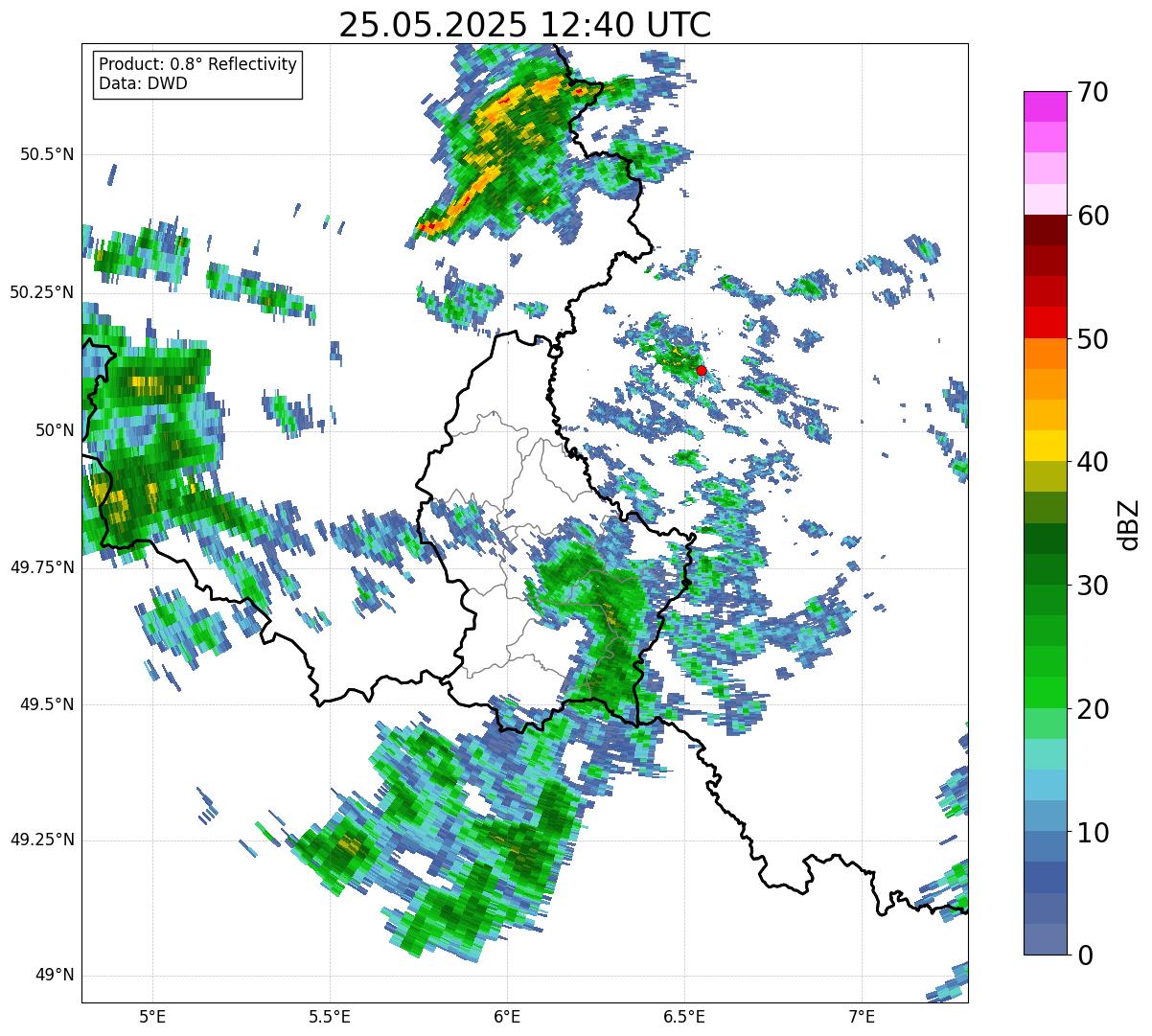Viewport: 1152px width, 1036px height.
Task: Click the magenta top segment of colorbar
Action: (x=1045, y=106)
